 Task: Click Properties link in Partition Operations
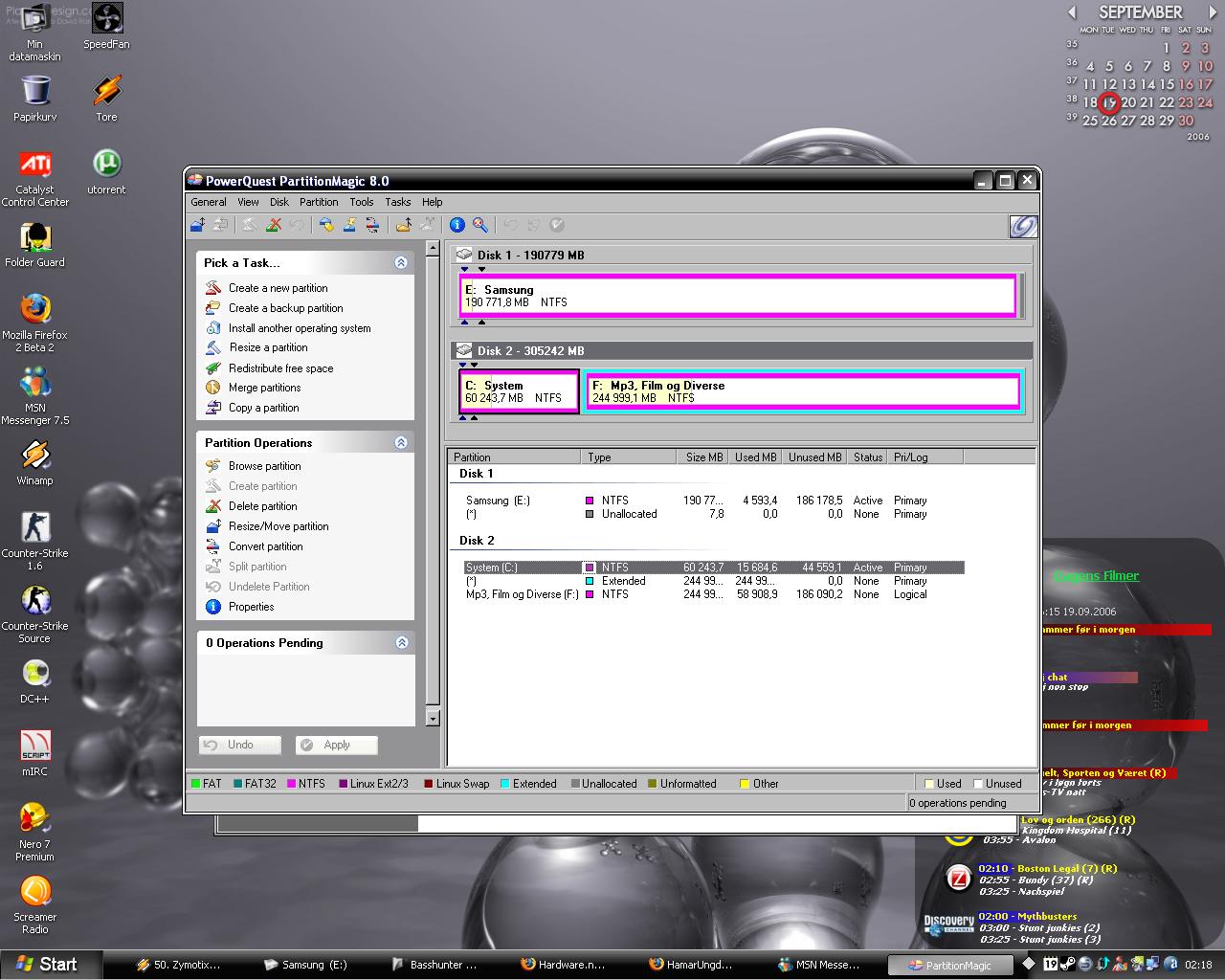tap(251, 607)
